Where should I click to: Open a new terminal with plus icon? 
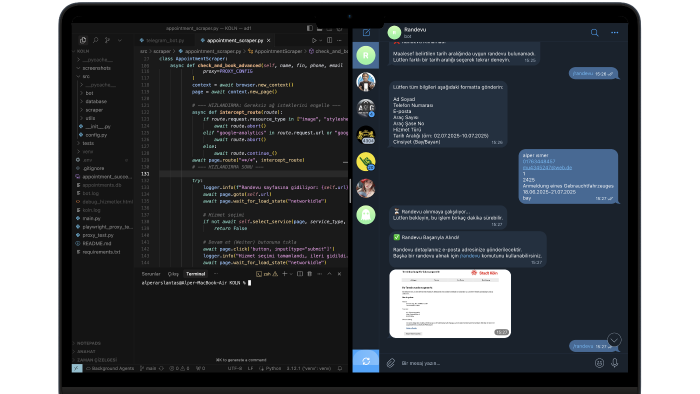pos(284,274)
